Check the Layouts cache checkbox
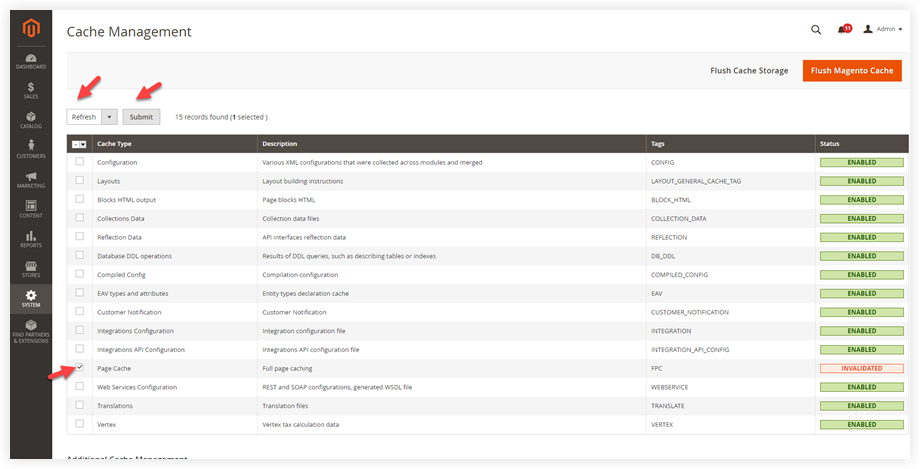Screen dimensions: 920x469 coord(80,180)
